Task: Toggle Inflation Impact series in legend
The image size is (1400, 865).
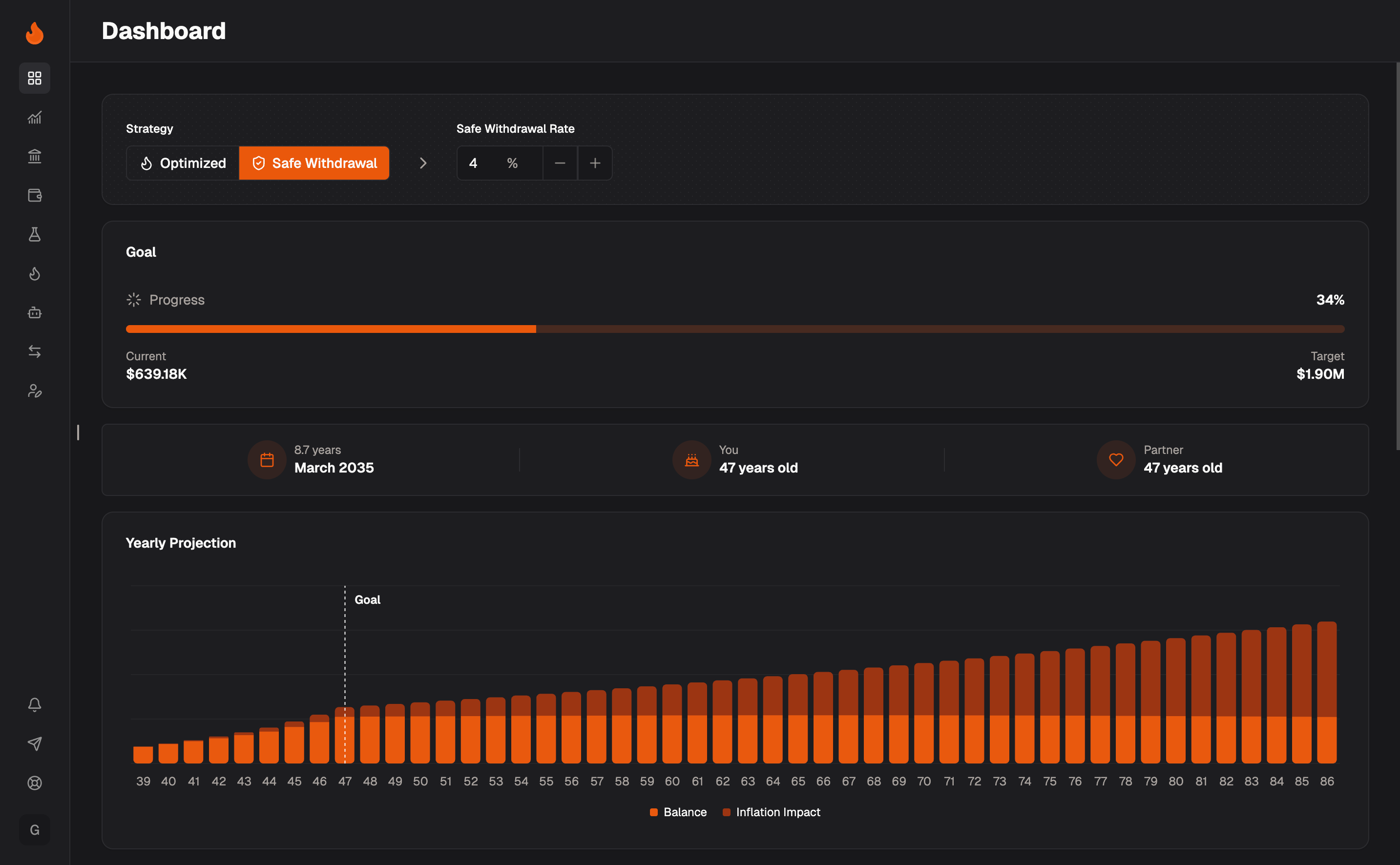Action: click(771, 812)
